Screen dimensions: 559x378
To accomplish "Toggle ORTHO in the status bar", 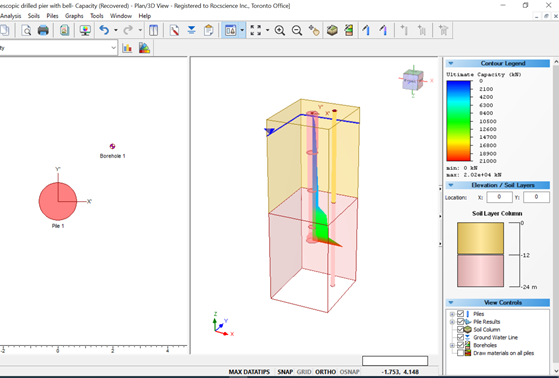I will click(325, 372).
